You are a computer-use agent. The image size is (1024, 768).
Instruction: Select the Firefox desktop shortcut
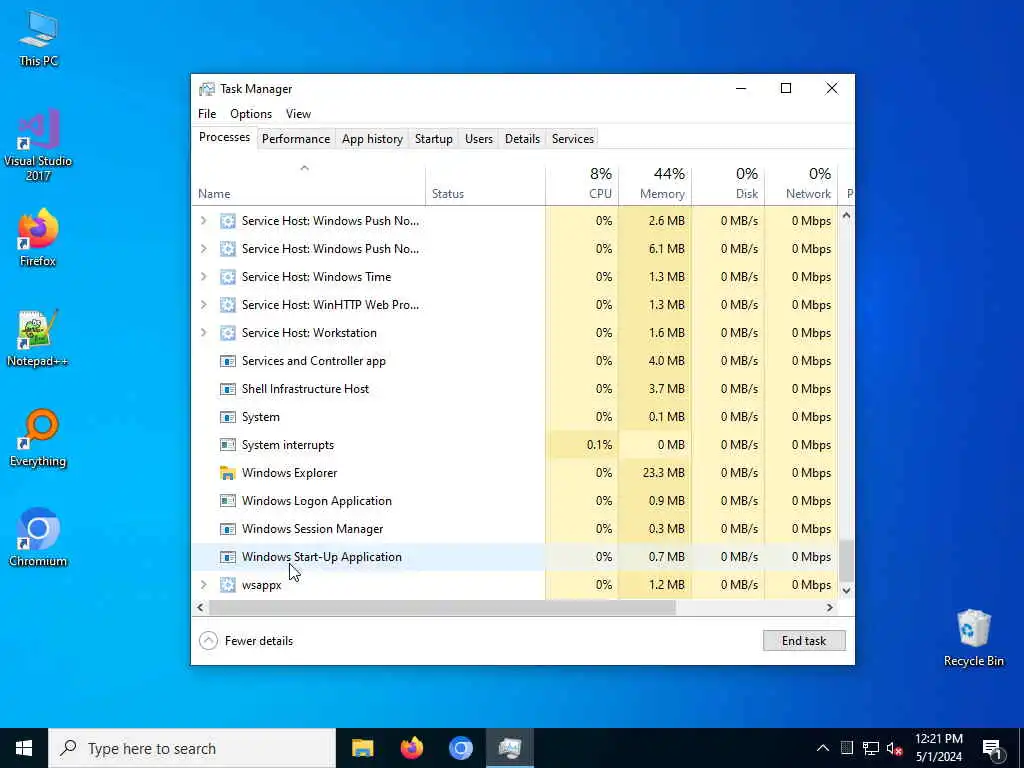[x=38, y=238]
